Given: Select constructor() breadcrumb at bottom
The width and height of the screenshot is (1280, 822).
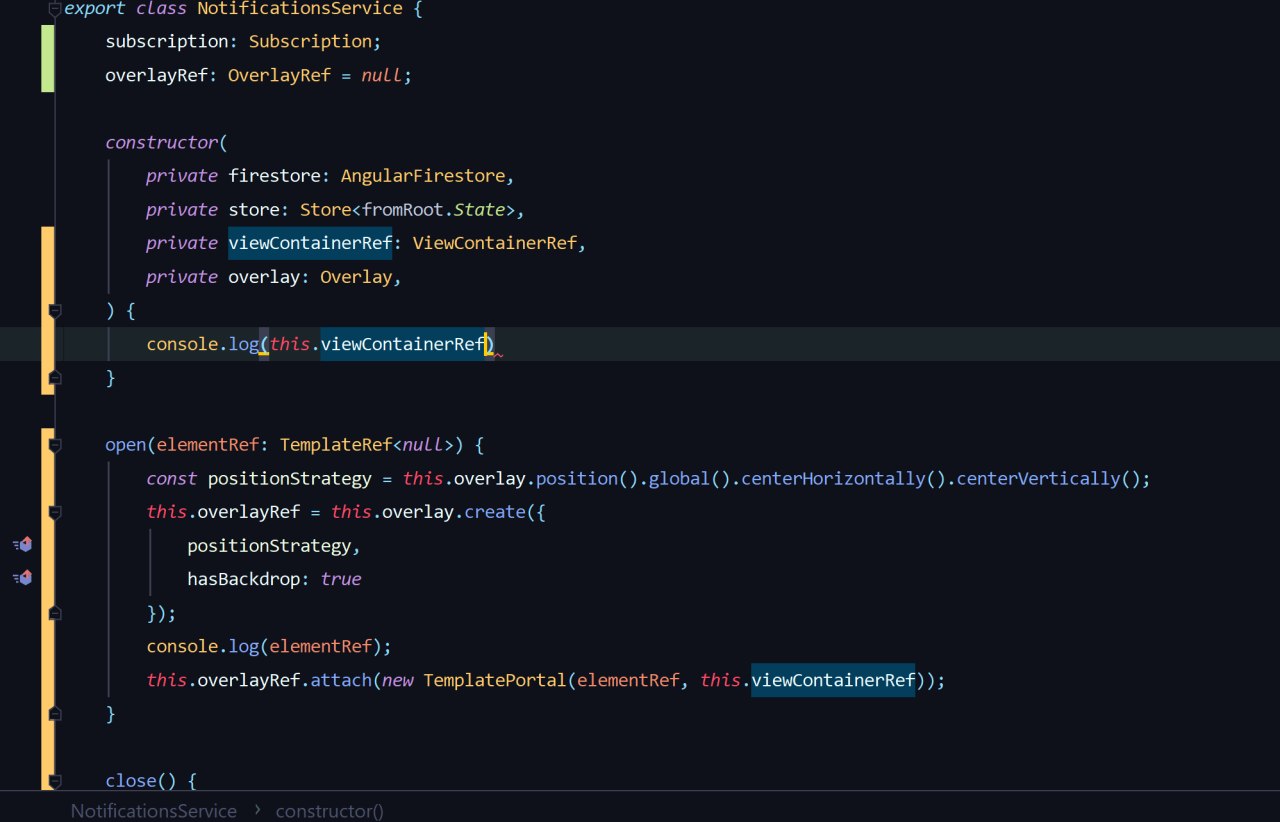Looking at the screenshot, I should click(x=329, y=811).
